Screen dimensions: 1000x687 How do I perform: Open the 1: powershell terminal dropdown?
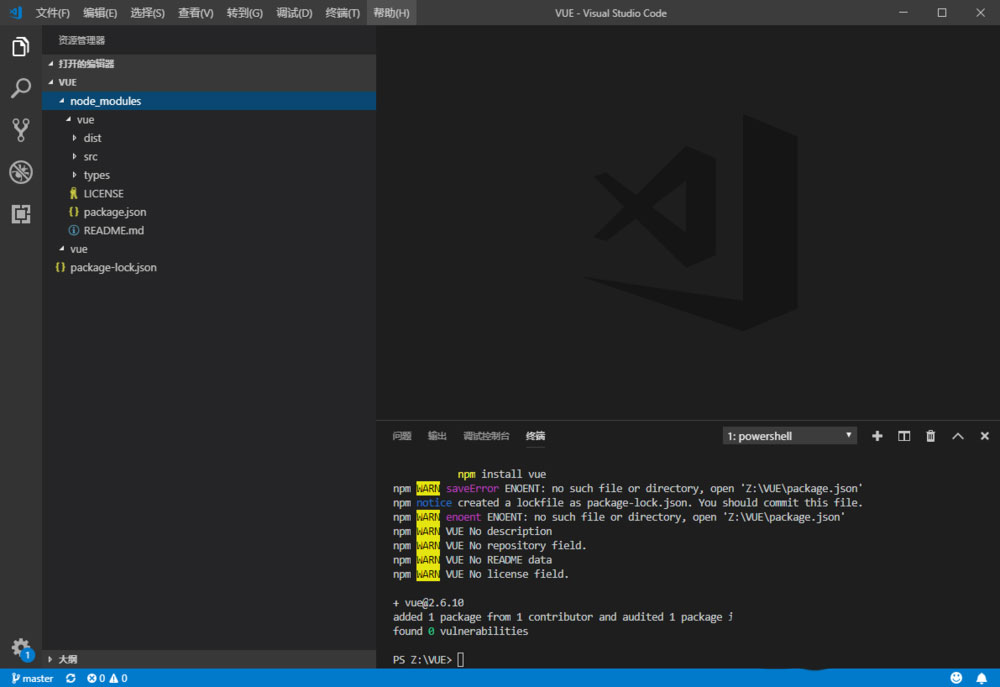789,435
